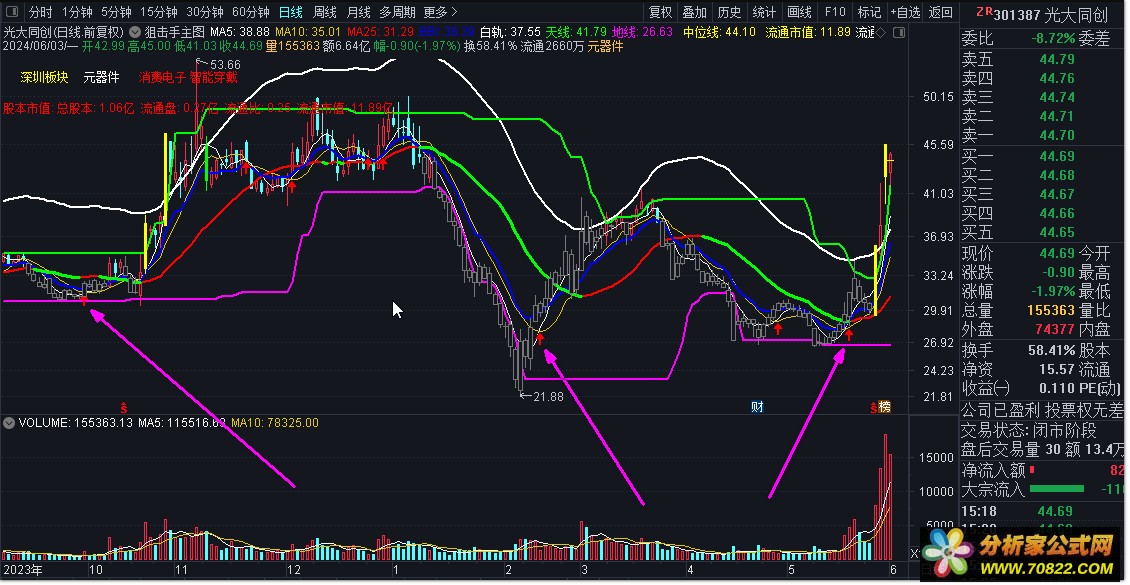Screen dimensions: 1130x585
Task: Select the 周线 weekly chart tab
Action: (325, 12)
